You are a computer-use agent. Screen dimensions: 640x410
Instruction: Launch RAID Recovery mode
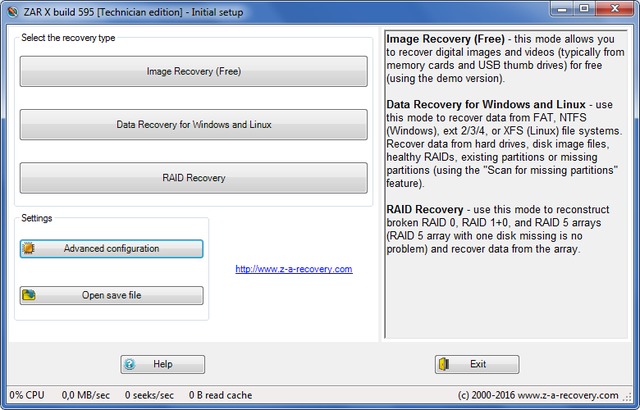(193, 178)
